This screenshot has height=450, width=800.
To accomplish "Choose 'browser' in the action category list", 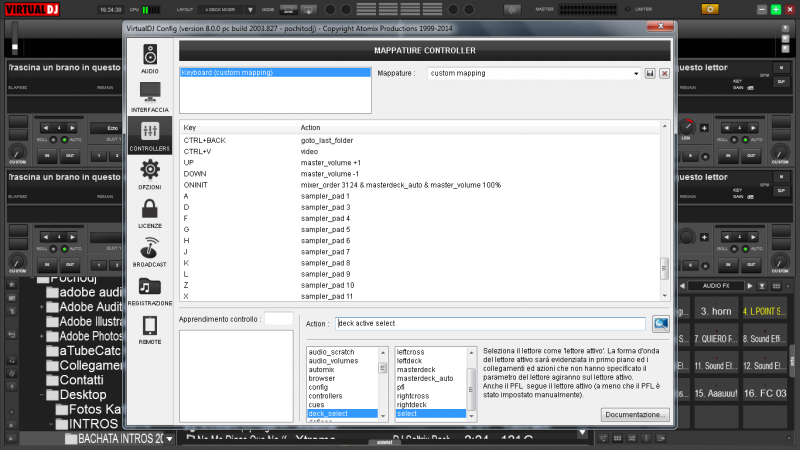I will tap(323, 379).
